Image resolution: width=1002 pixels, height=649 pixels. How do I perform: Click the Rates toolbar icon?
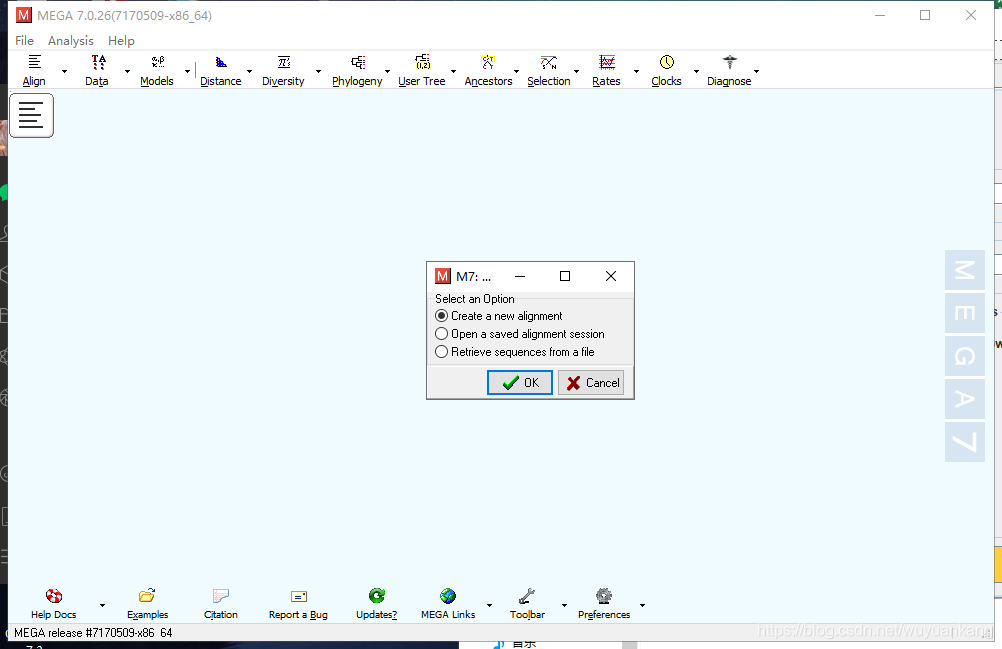click(x=606, y=62)
